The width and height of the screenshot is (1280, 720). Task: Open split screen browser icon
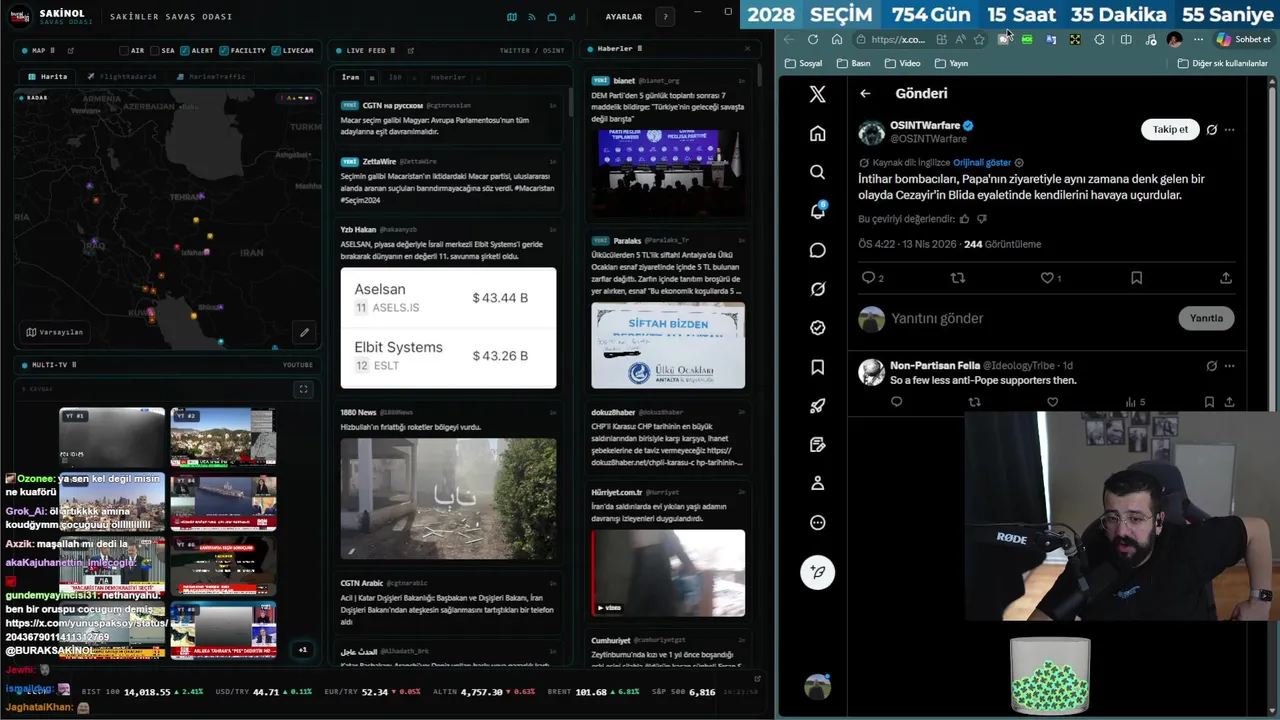coord(1126,39)
